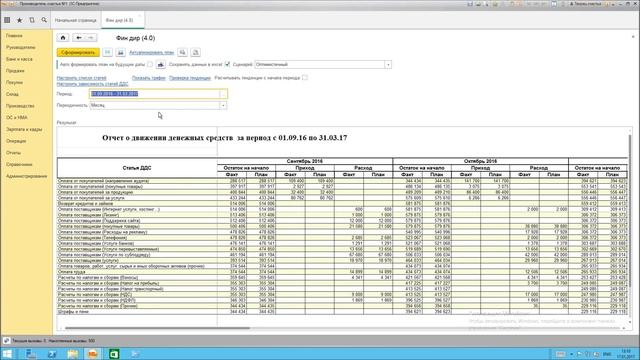
Task: Expand the Сценарий dropdown
Action: coord(388,64)
